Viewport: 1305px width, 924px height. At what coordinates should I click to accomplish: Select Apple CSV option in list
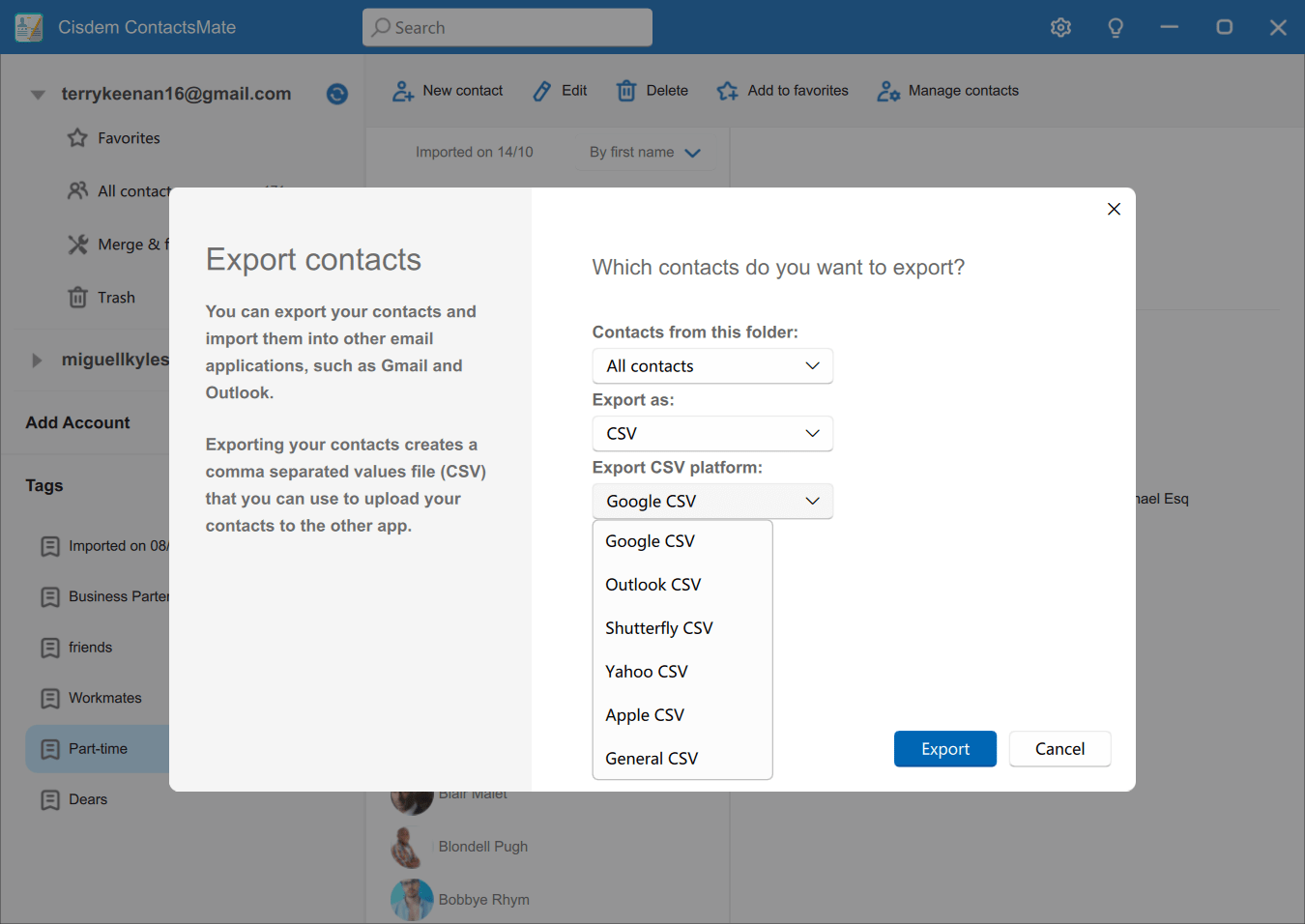[x=645, y=715]
